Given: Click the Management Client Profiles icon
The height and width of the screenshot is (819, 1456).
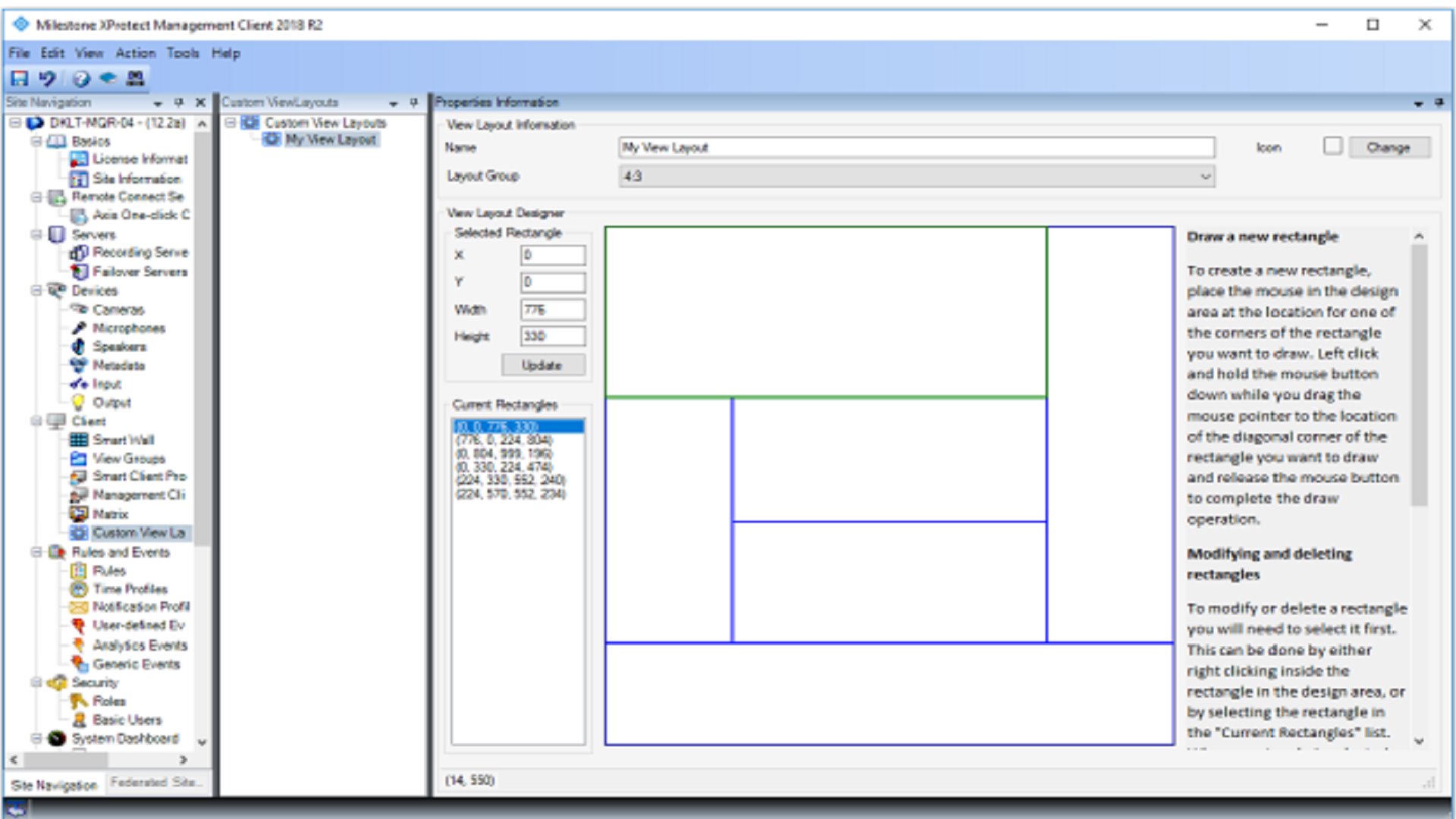Looking at the screenshot, I should click(x=79, y=495).
